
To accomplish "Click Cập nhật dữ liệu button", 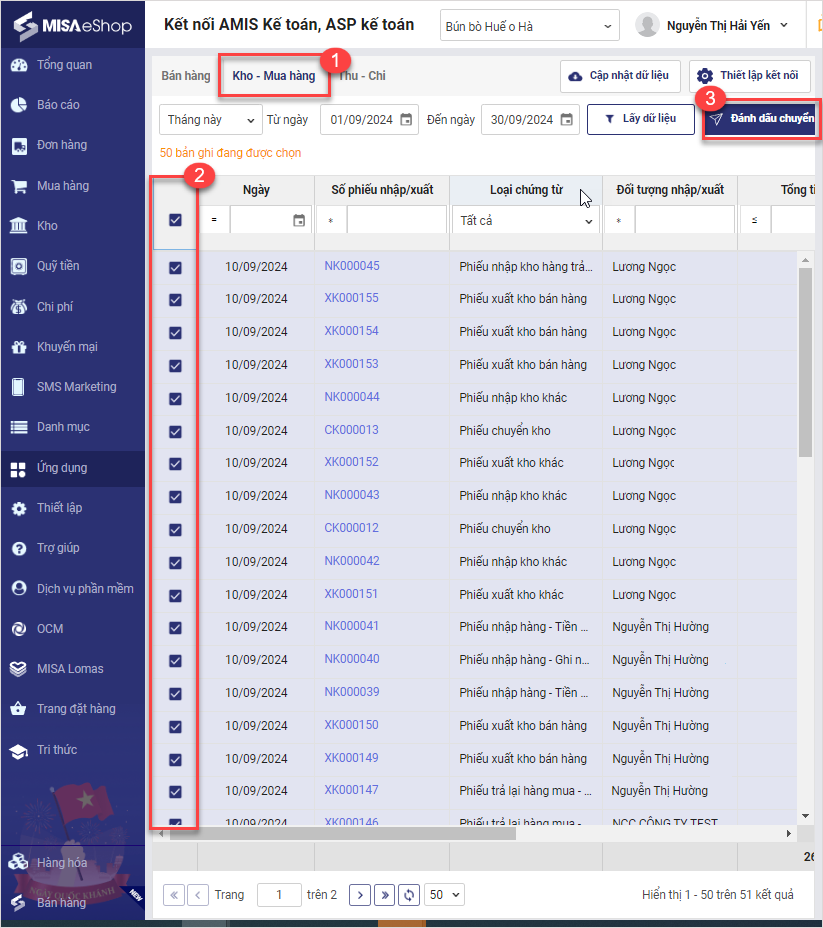I will click(620, 76).
